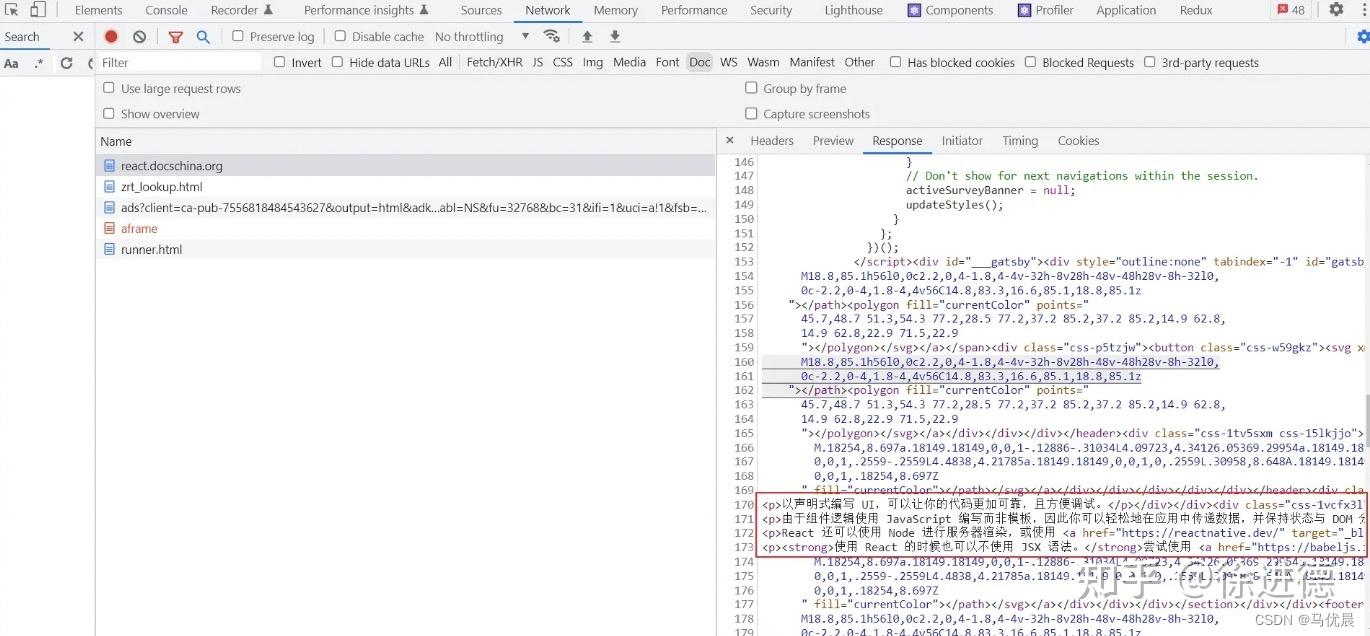Select the react.docschina.org request

coord(171,166)
